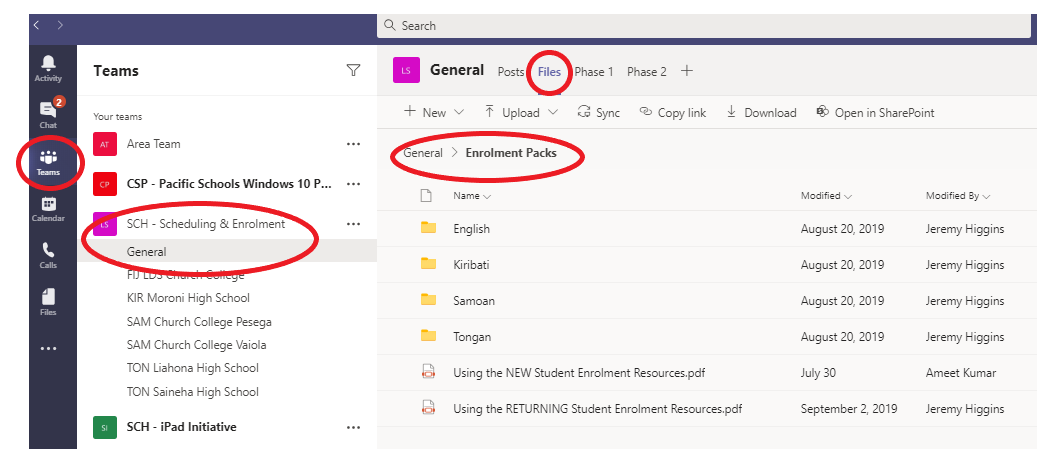Switch to the Posts tab
Screen dimensions: 1049x450
tap(511, 72)
